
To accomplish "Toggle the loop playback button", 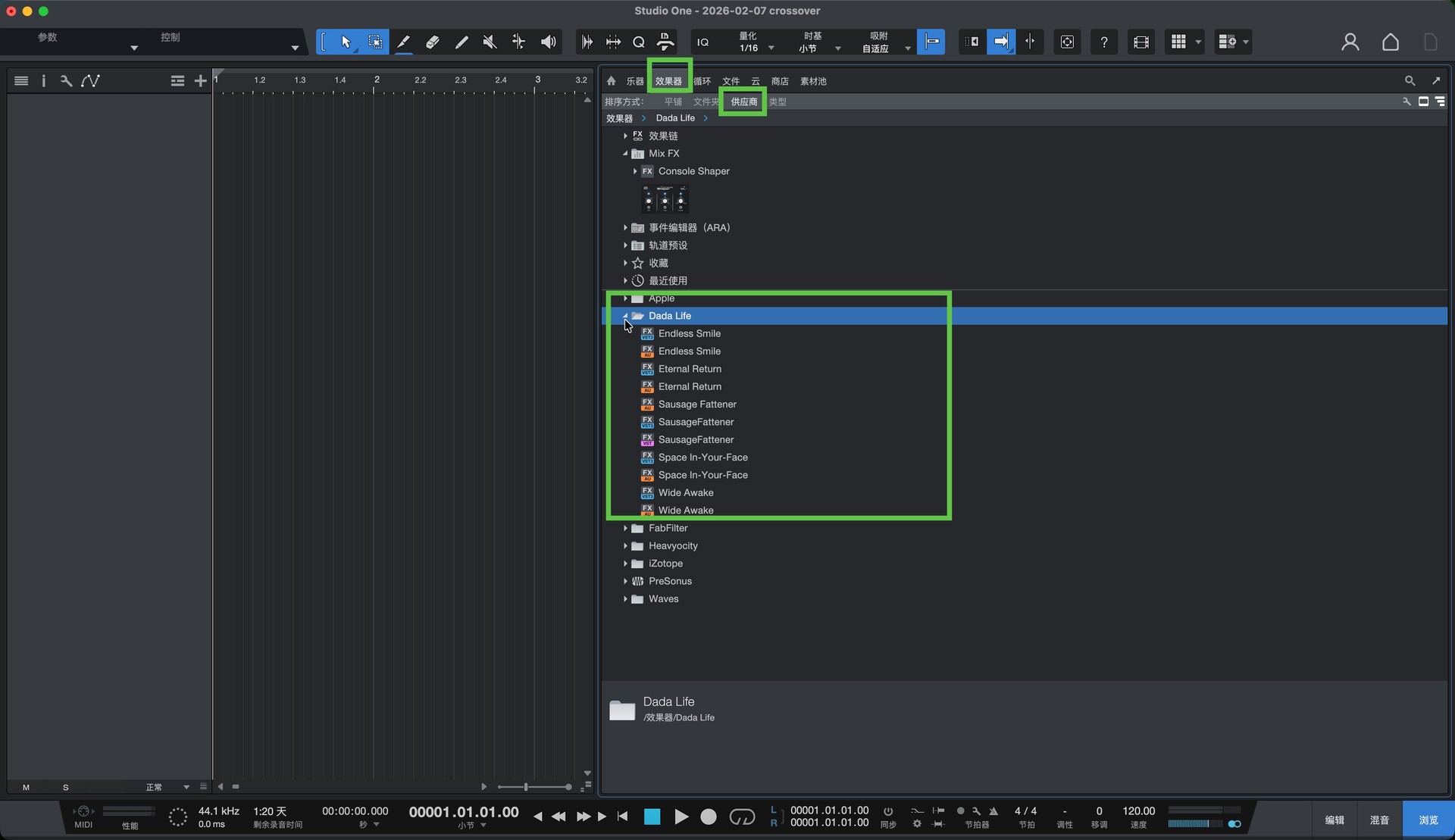I will point(742,817).
